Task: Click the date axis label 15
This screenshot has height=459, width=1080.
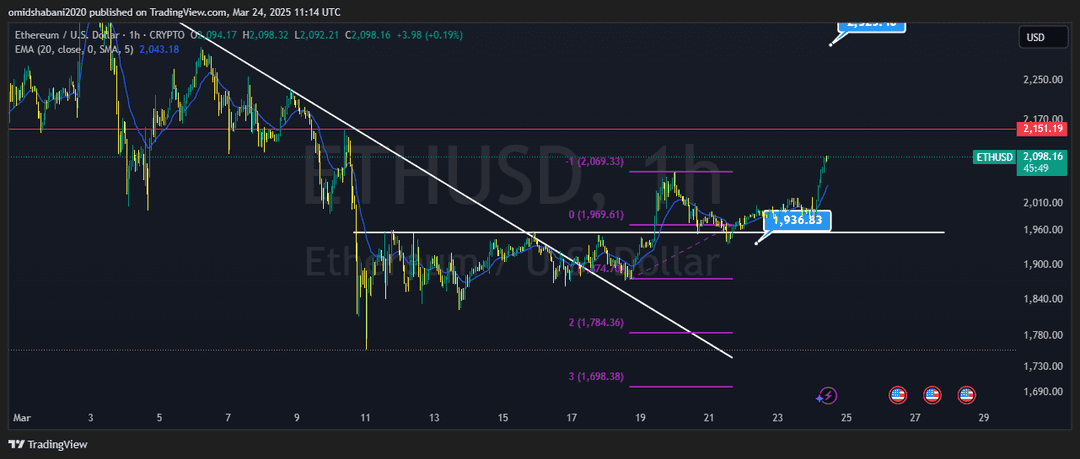Action: click(503, 418)
